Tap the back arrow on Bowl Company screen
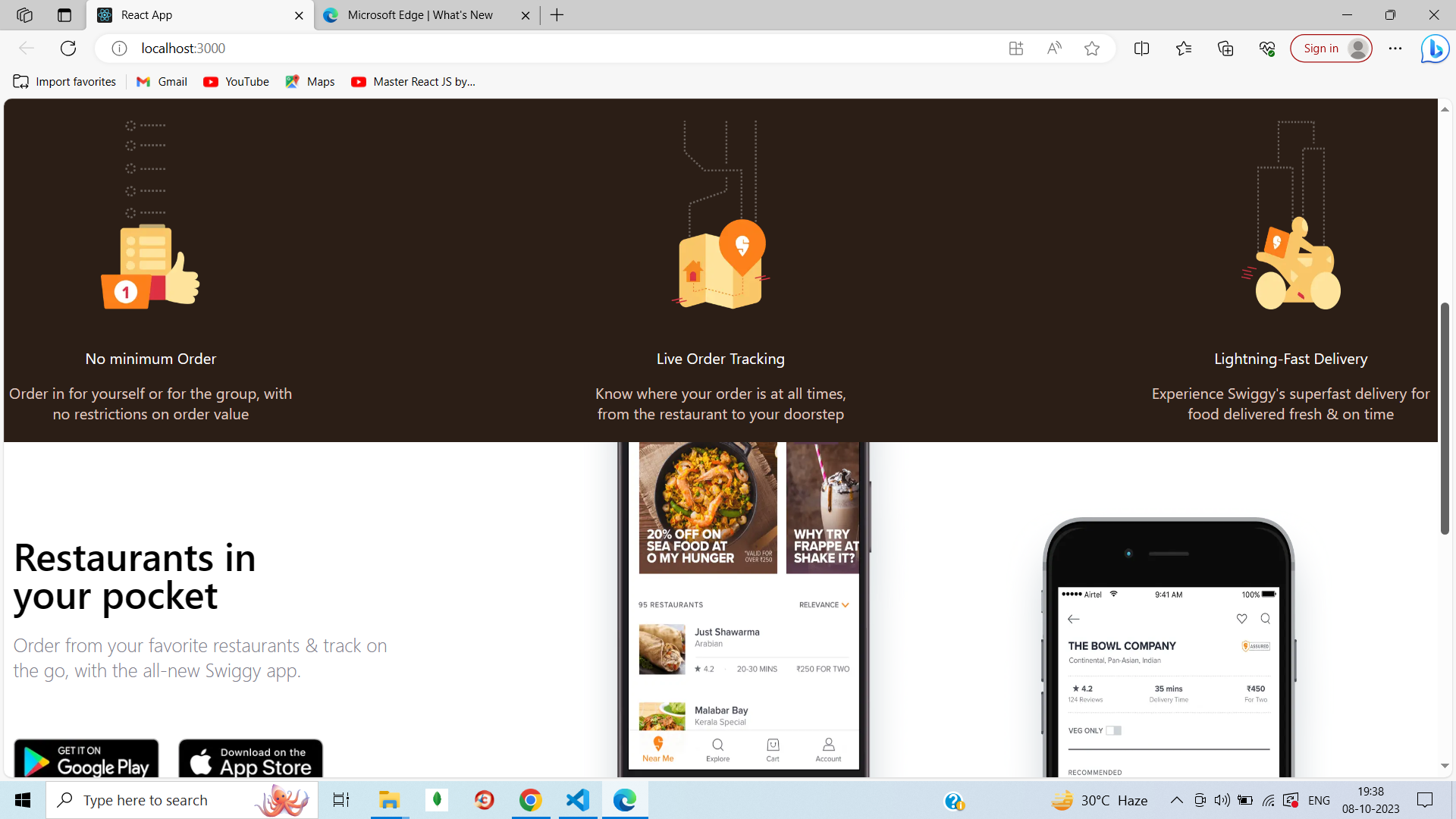 [1073, 619]
